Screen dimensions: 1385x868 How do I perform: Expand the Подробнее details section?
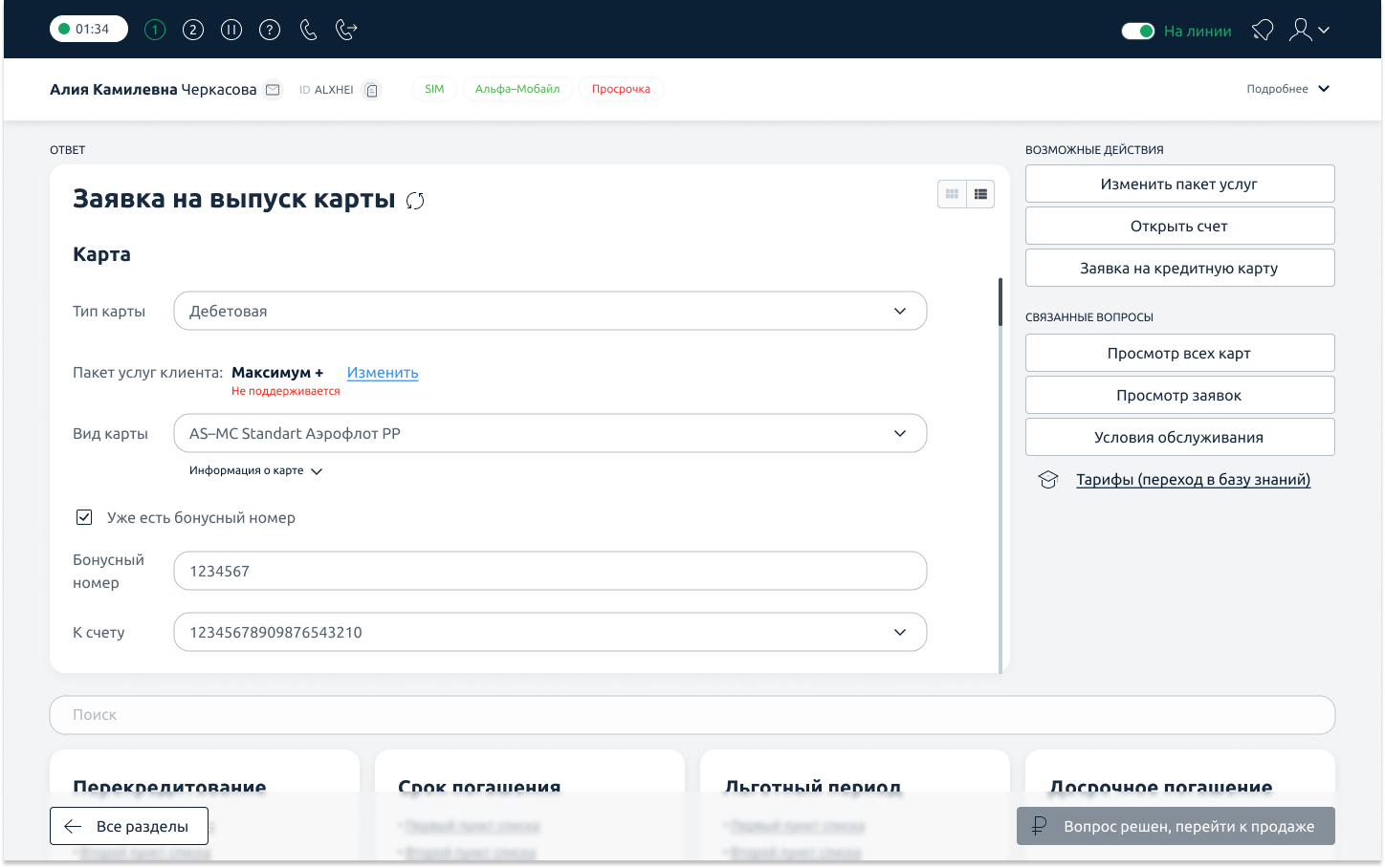[x=1287, y=89]
